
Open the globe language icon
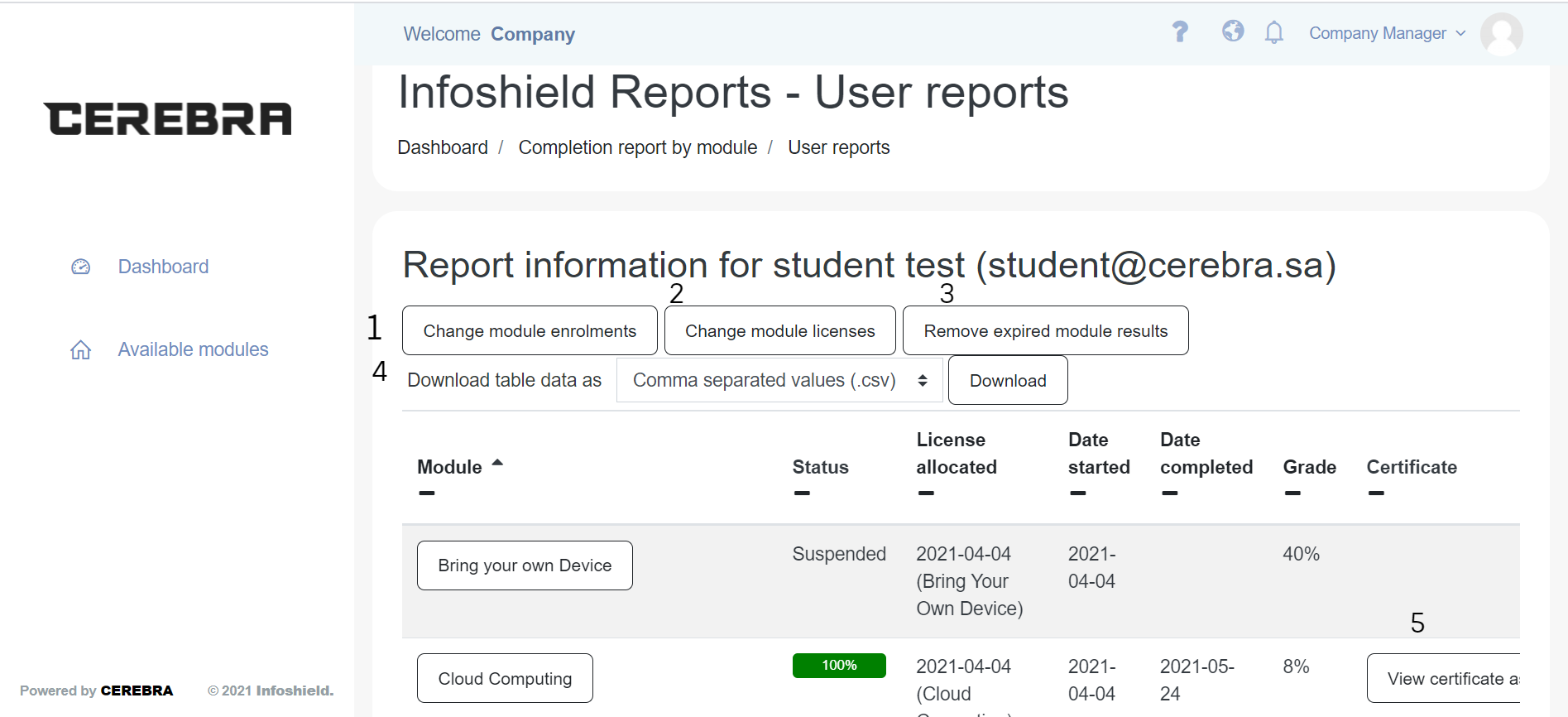[1233, 31]
